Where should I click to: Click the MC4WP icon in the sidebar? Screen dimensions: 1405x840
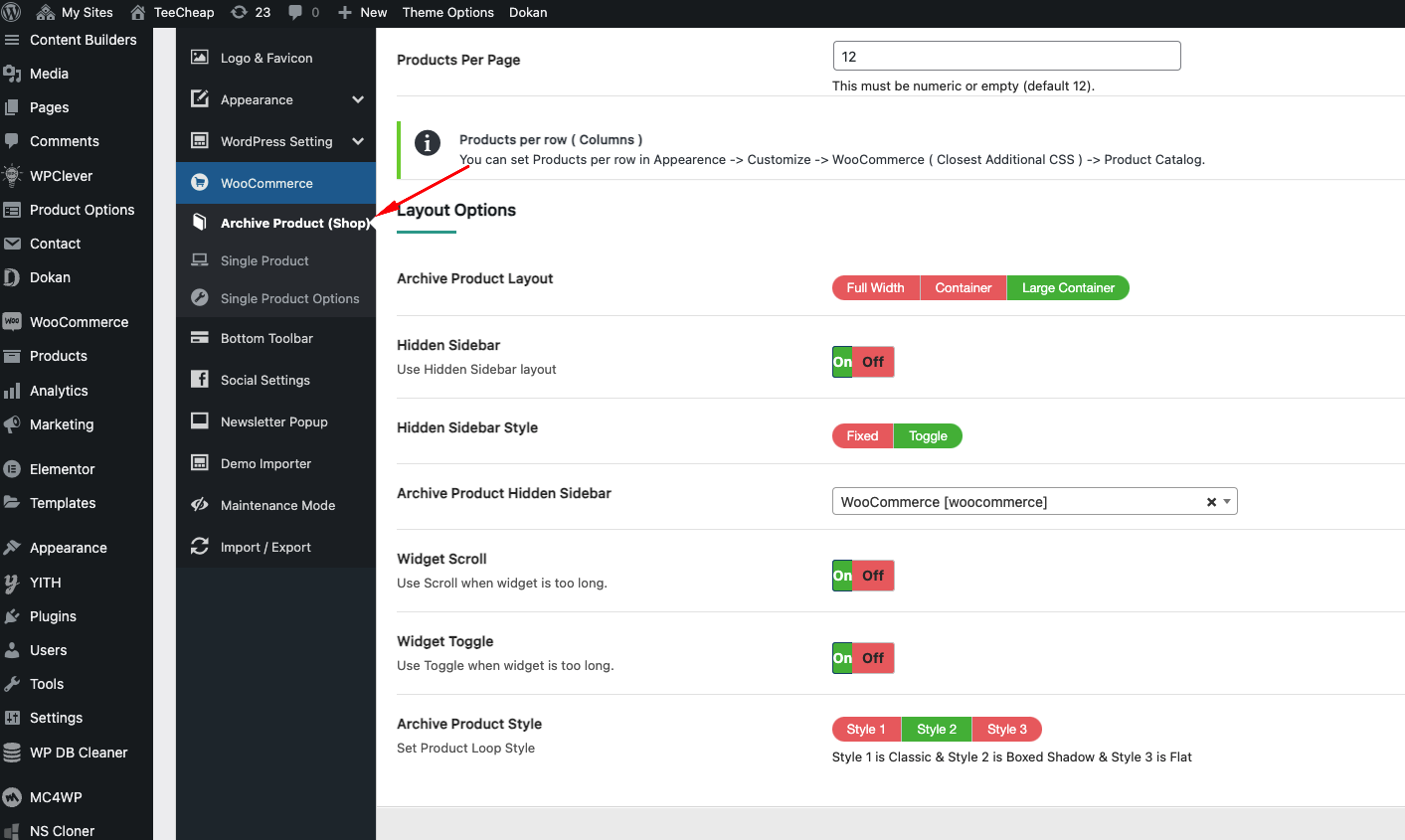pos(12,797)
